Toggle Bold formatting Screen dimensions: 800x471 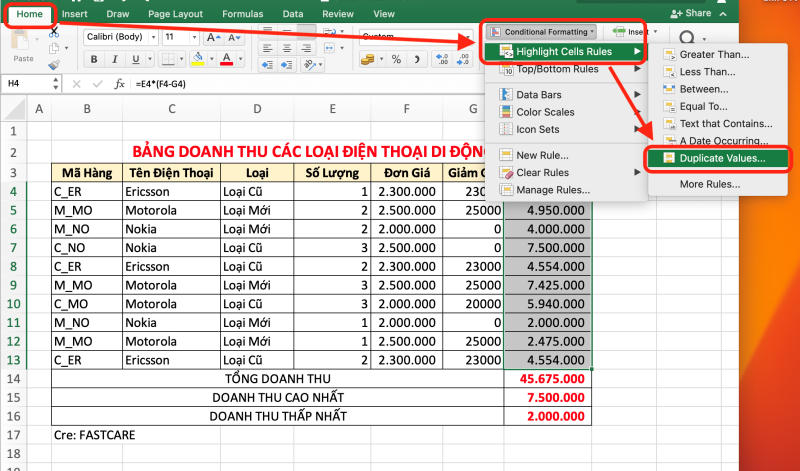[x=94, y=59]
